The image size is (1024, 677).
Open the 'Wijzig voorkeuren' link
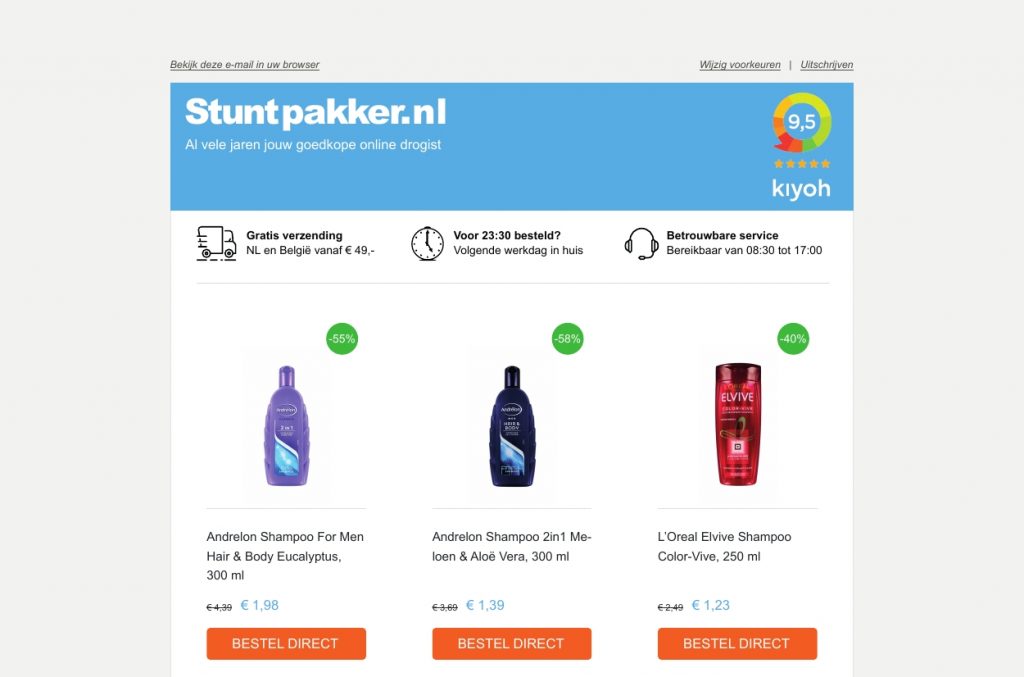(x=739, y=65)
